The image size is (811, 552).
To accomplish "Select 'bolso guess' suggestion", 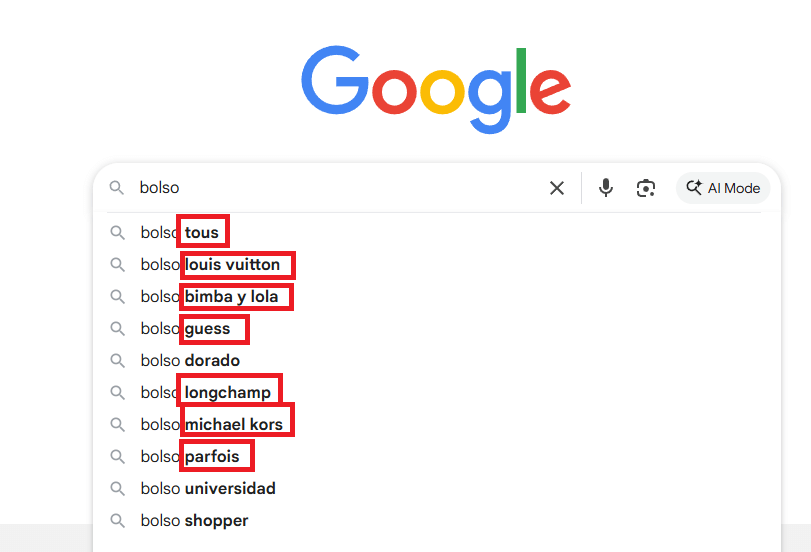I will coord(207,329).
